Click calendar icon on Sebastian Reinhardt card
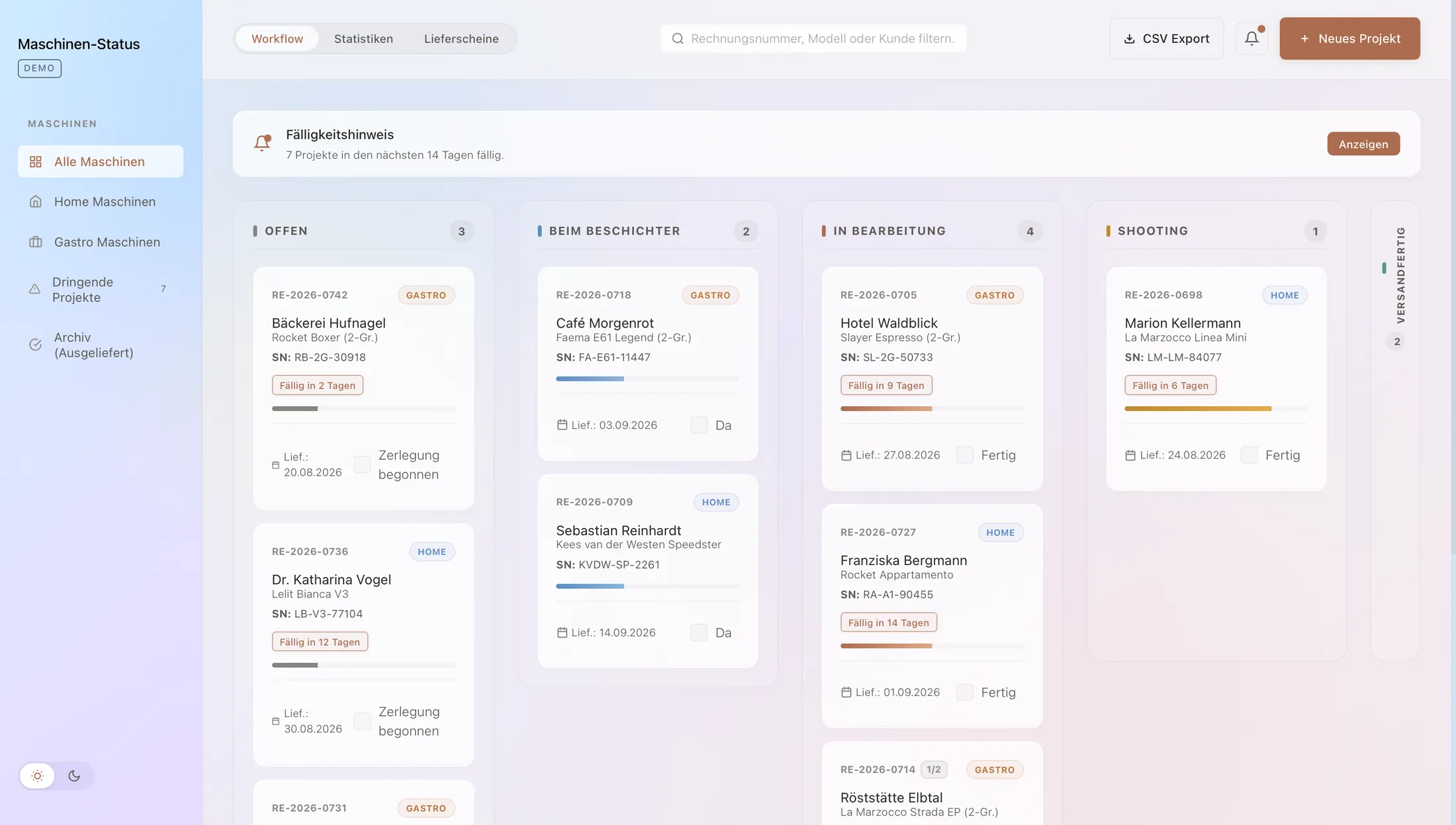Viewport: 1456px width, 825px height. click(562, 632)
